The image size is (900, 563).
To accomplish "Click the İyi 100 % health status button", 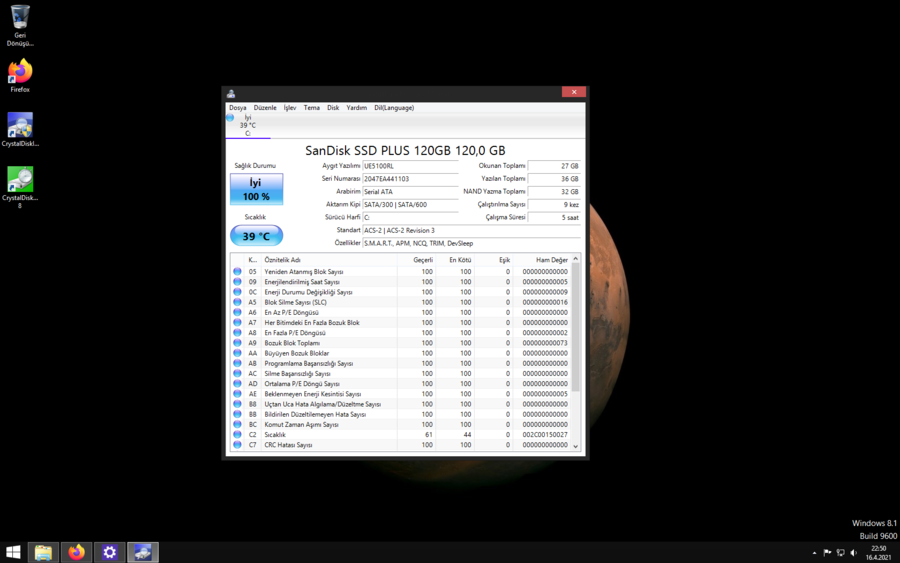I will [x=256, y=189].
